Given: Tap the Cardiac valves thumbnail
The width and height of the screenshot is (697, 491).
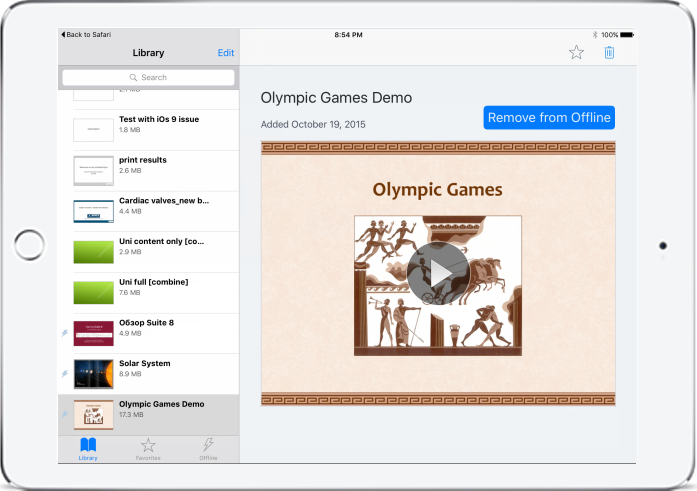Looking at the screenshot, I should pyautogui.click(x=93, y=212).
